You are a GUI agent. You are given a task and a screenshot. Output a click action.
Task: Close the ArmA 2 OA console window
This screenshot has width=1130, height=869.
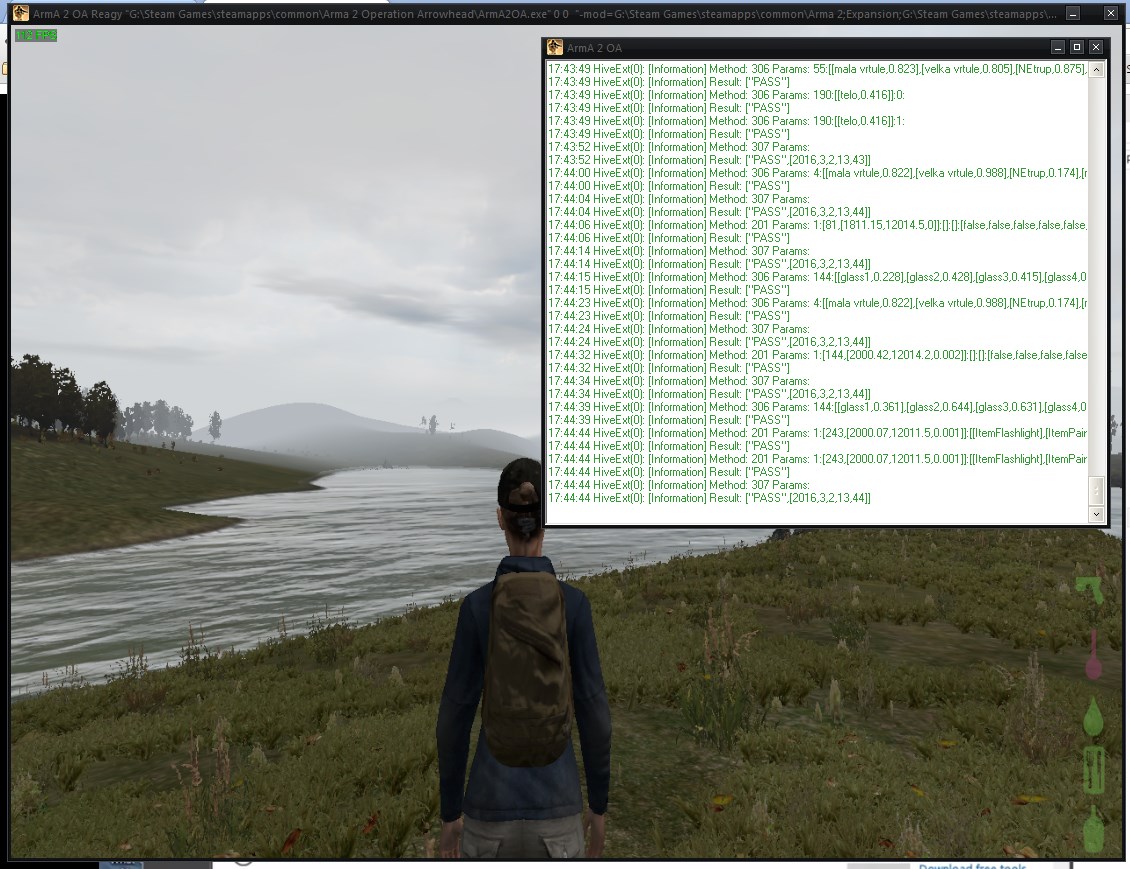1095,48
